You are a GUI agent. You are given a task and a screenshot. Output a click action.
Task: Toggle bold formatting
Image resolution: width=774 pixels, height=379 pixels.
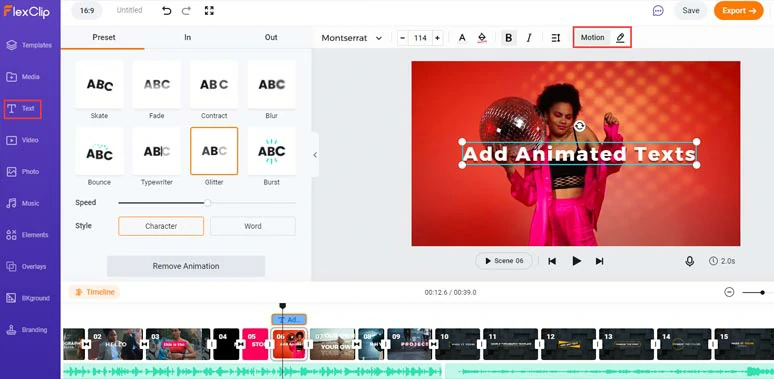pyautogui.click(x=509, y=38)
